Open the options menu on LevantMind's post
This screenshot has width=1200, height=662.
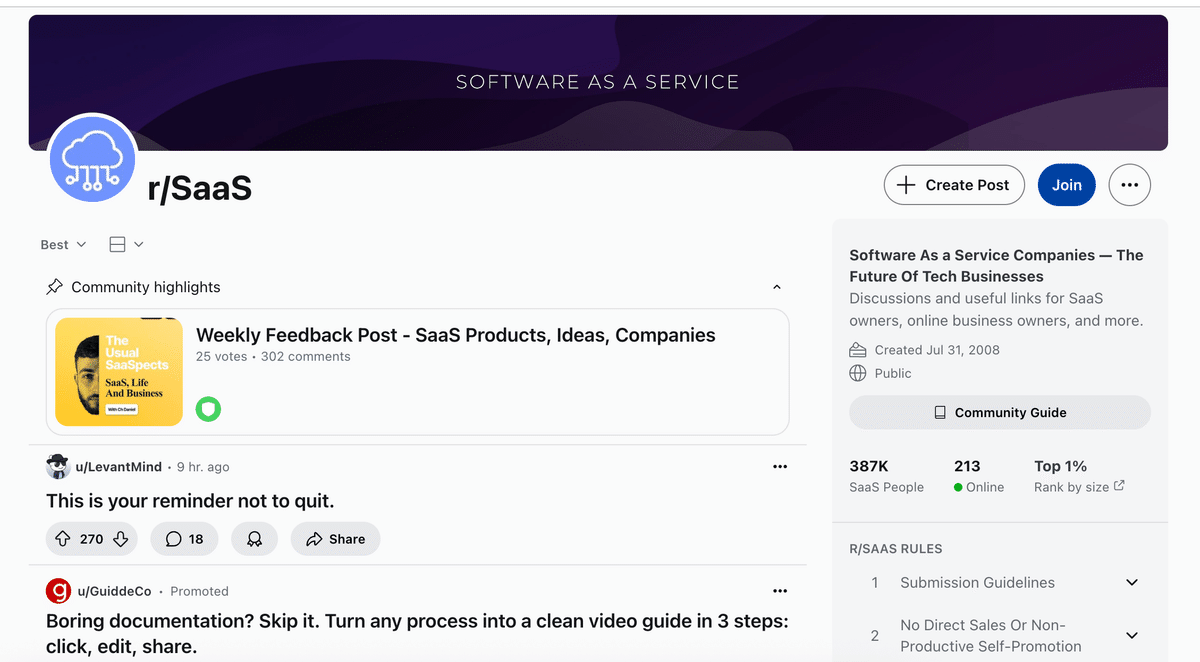(780, 467)
